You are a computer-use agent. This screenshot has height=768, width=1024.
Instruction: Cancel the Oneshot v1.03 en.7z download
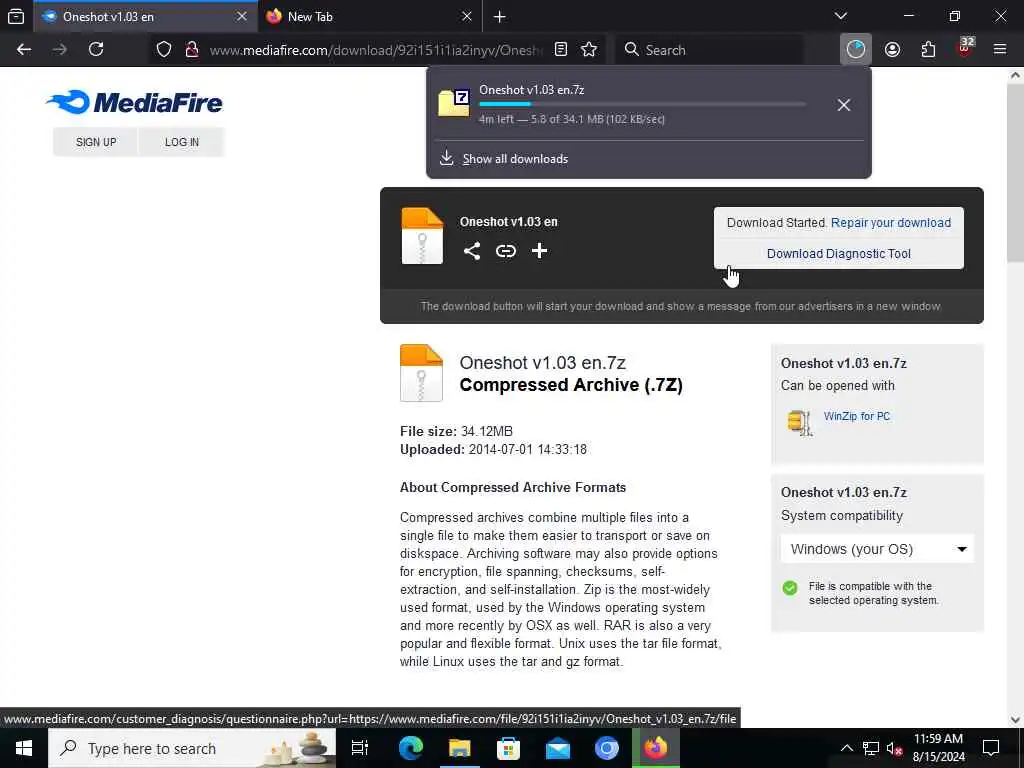tap(844, 104)
